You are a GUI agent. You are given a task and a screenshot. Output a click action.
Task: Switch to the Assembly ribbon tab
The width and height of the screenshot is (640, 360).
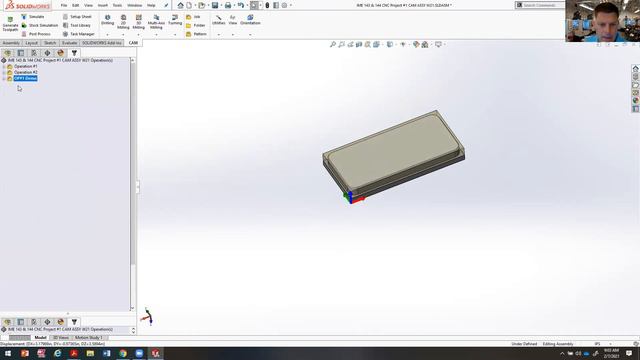[x=11, y=43]
